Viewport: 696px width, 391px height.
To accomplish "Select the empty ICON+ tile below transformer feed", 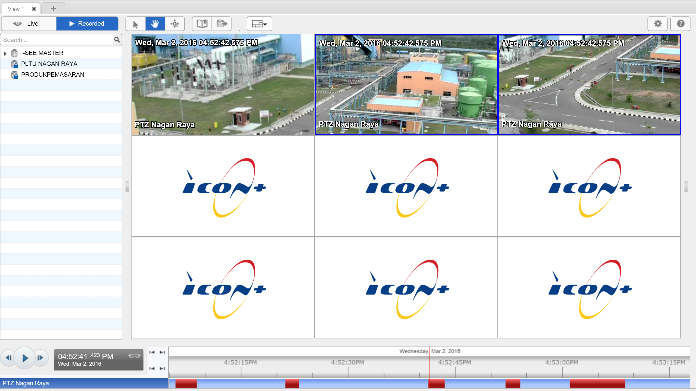I will pos(223,186).
